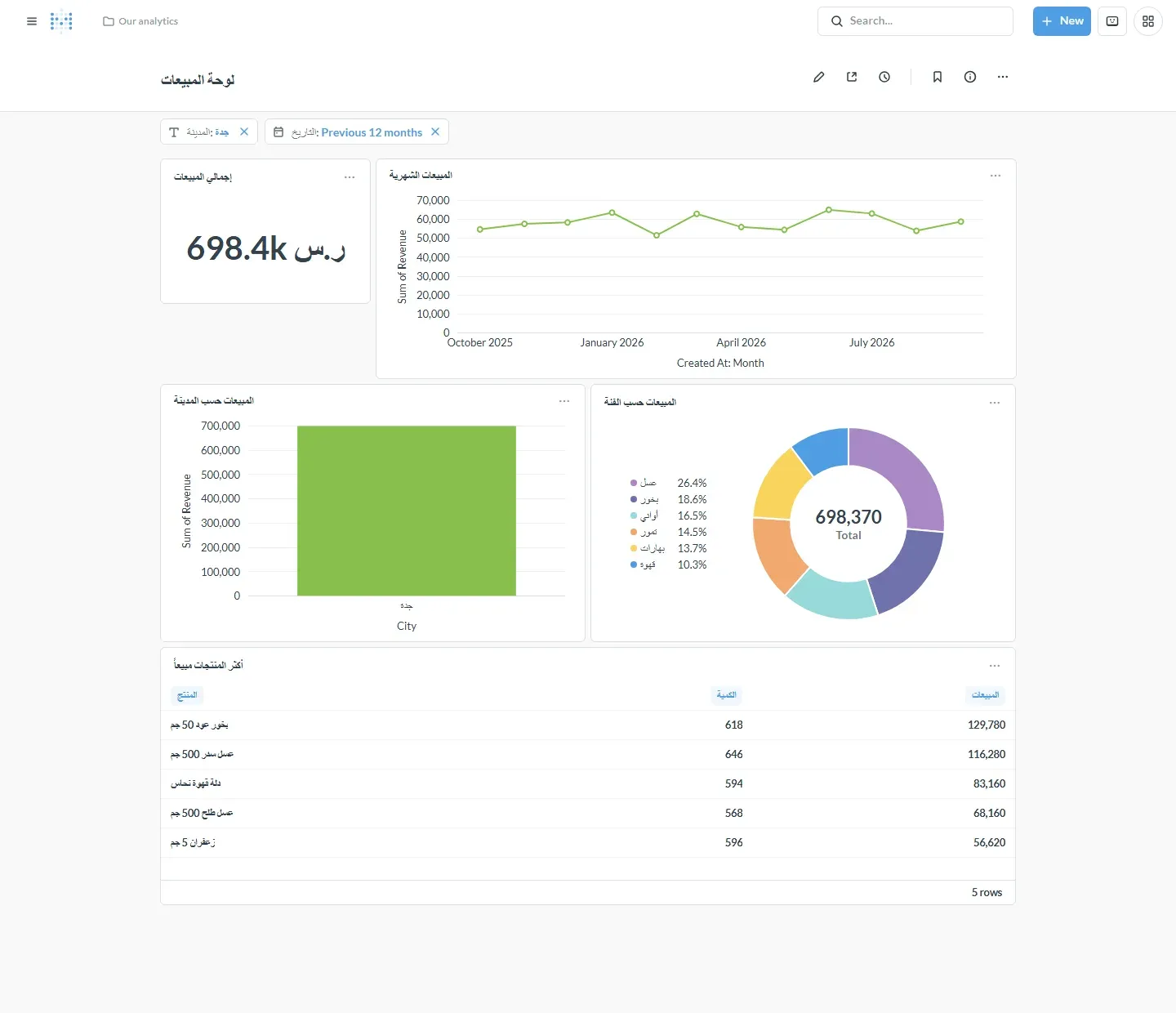Focus the Search input field

coord(915,21)
